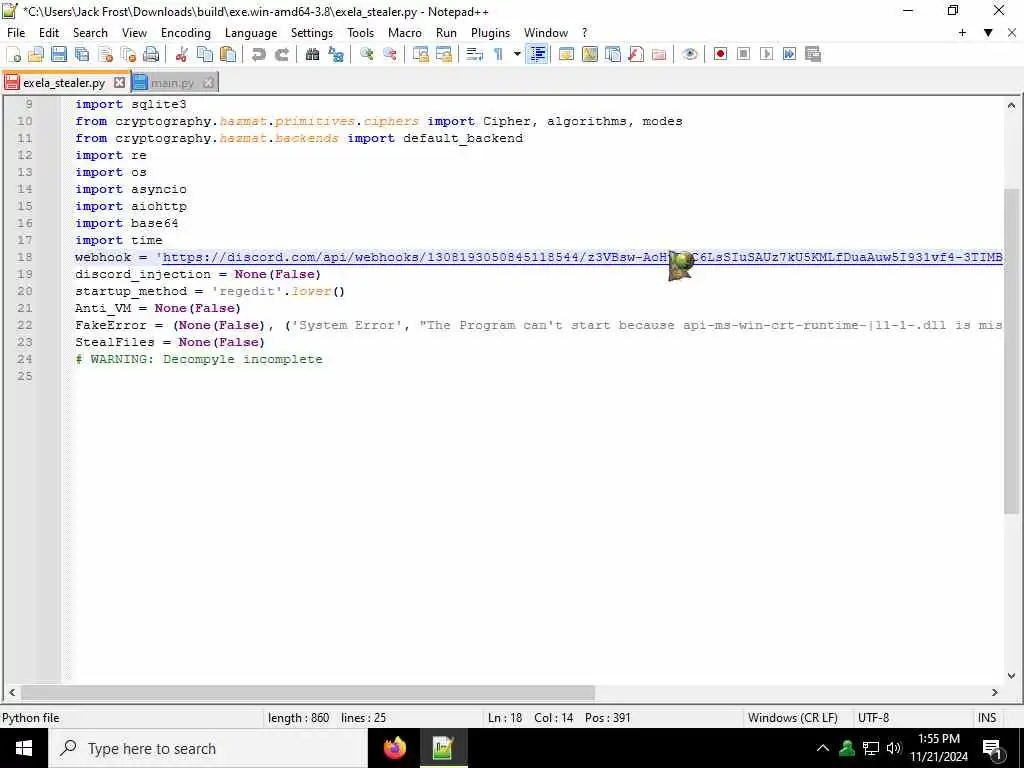
Task: Open the Define your language toolbar icon
Action: [x=566, y=54]
